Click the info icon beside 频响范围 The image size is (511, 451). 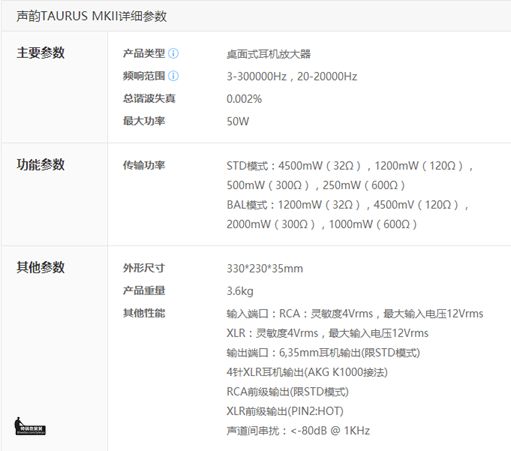[x=173, y=76]
